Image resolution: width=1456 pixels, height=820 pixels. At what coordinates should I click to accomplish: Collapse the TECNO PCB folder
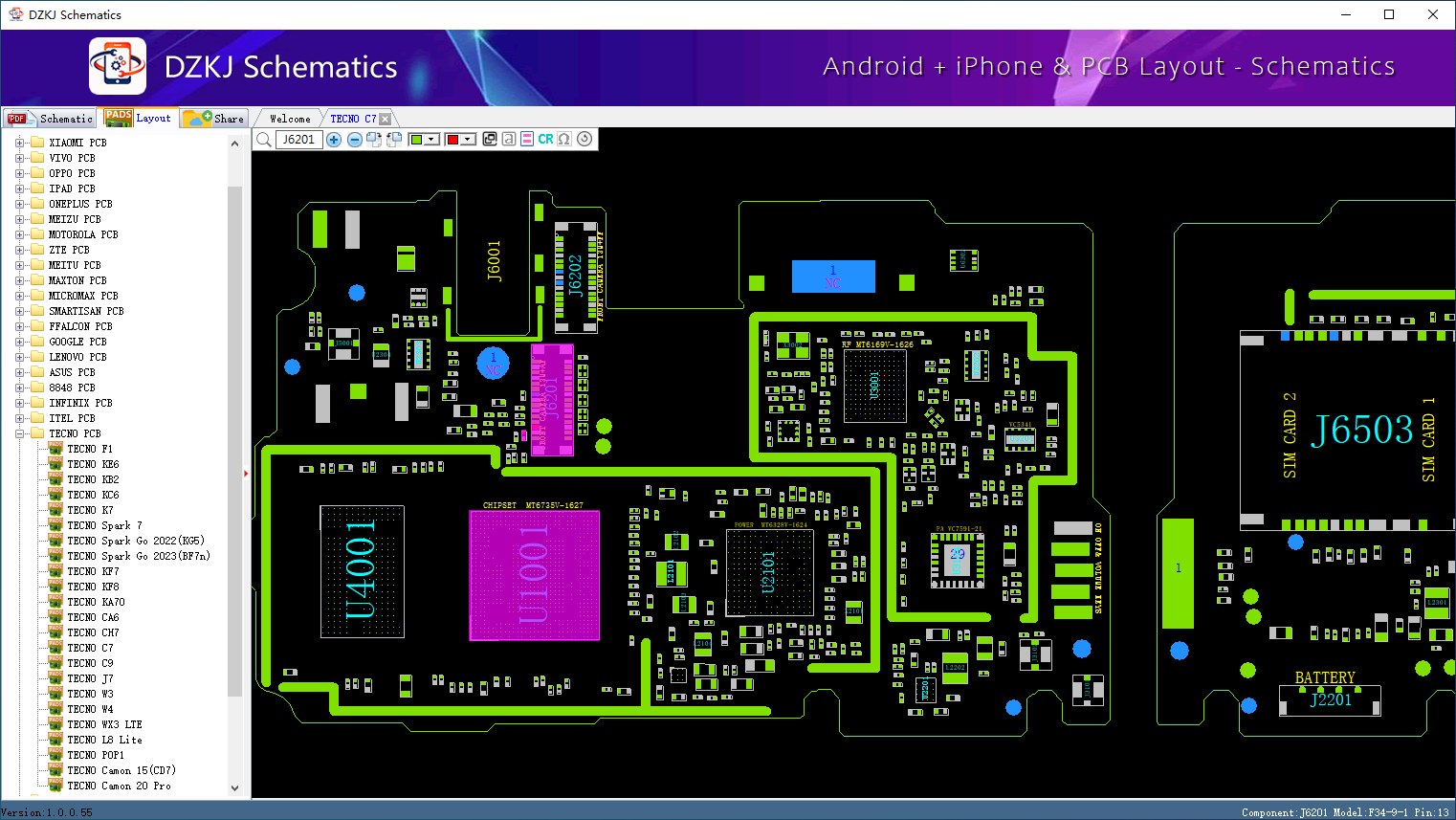(19, 433)
